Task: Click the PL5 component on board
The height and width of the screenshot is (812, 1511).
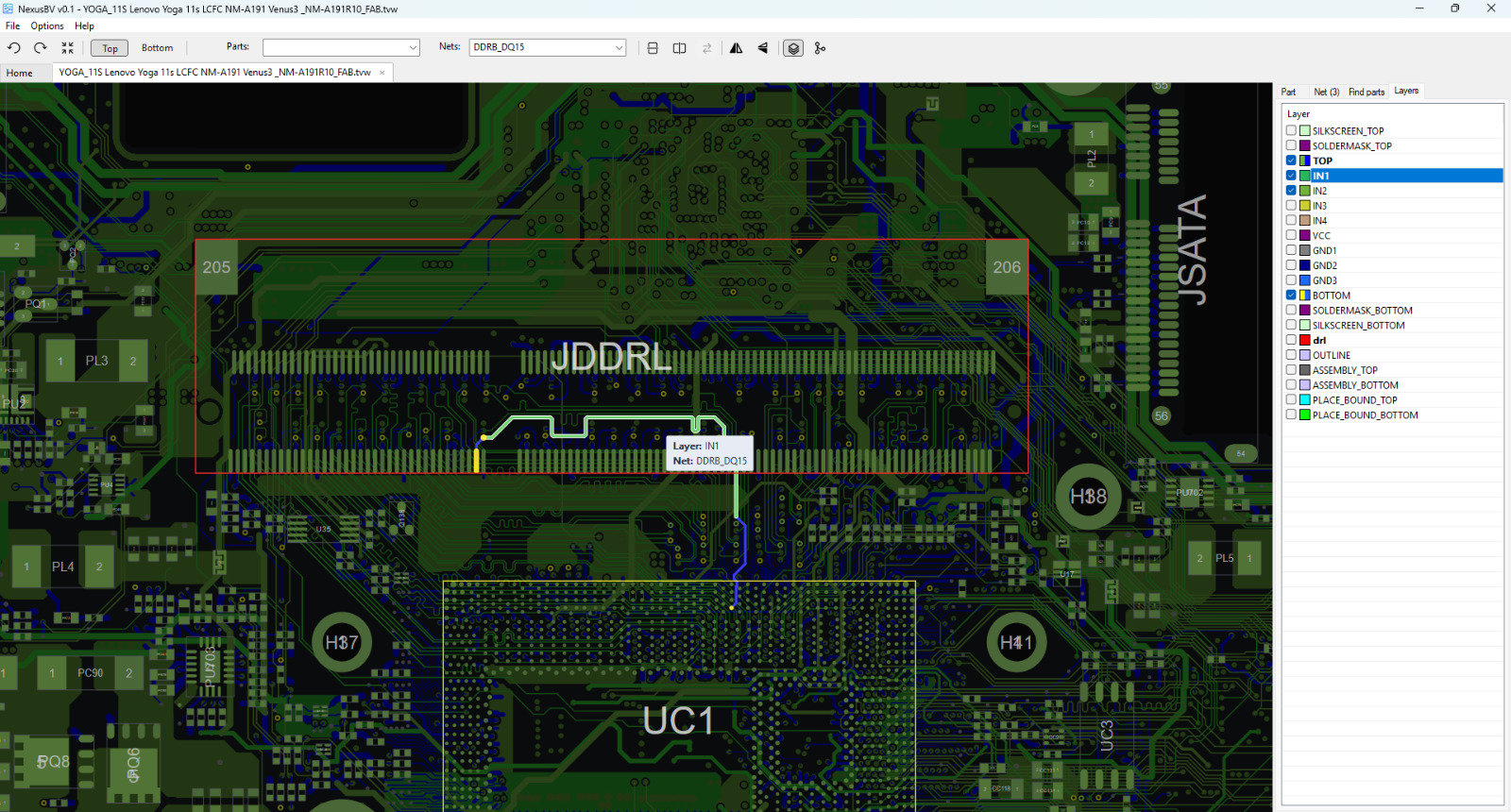Action: click(1224, 558)
